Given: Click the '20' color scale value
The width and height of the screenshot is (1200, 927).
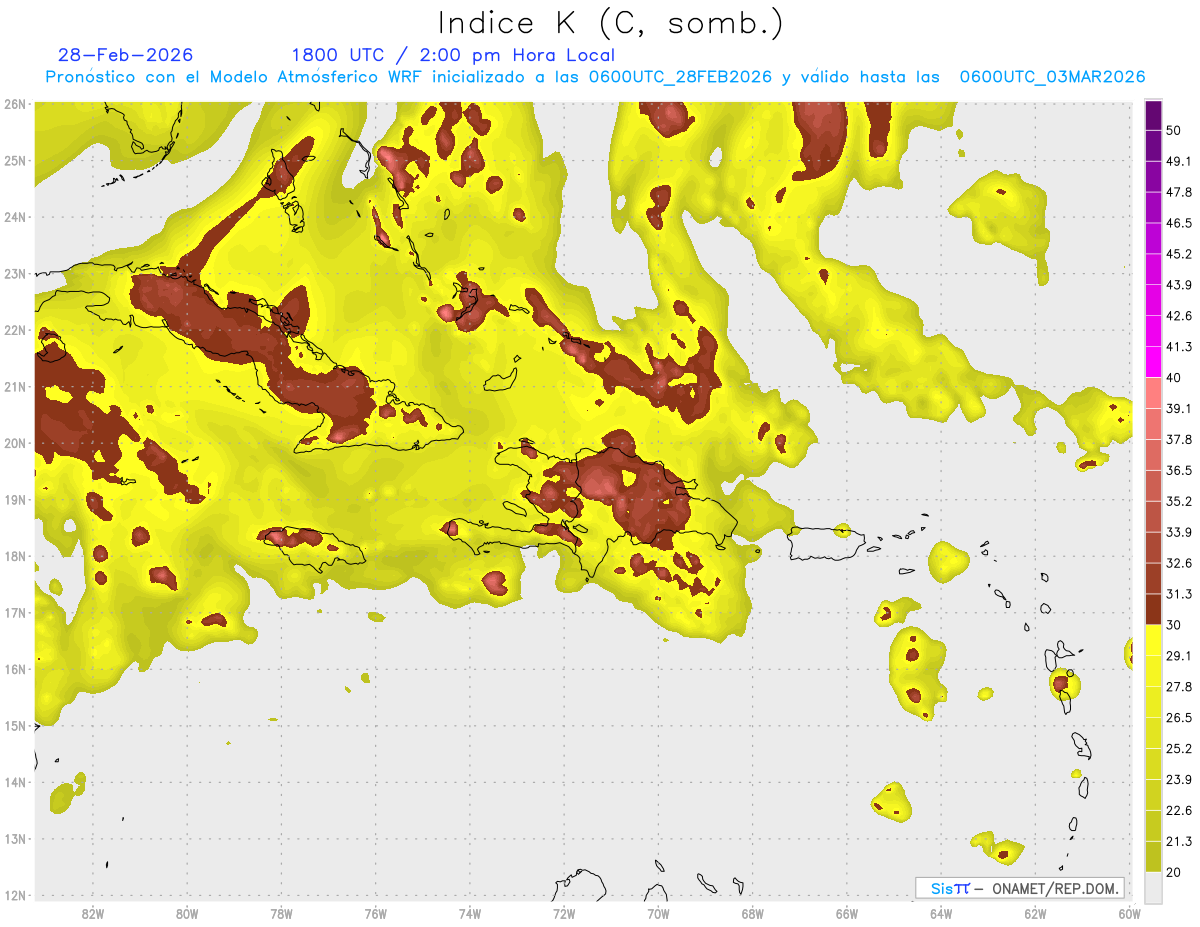Looking at the screenshot, I should [1174, 873].
